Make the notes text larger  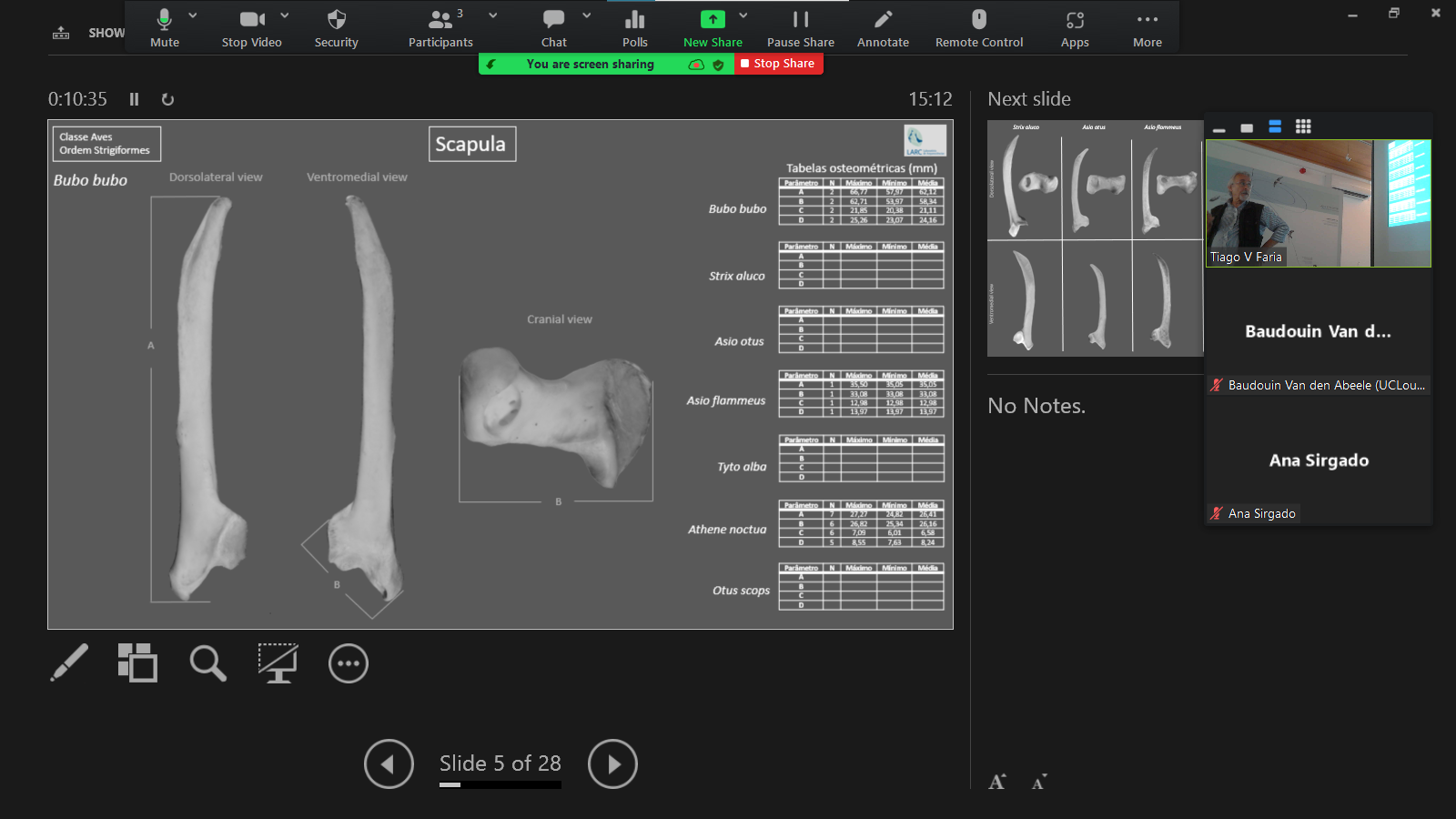coord(997,782)
